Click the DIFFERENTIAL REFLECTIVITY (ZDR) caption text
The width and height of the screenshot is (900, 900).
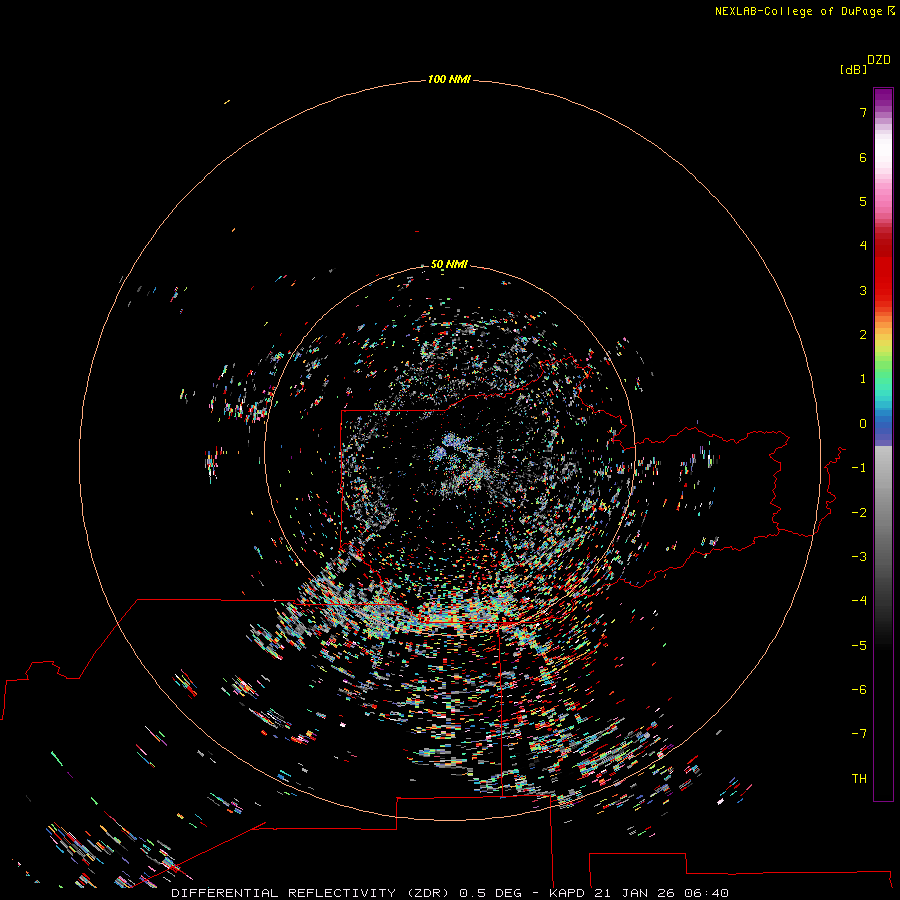pos(312,893)
